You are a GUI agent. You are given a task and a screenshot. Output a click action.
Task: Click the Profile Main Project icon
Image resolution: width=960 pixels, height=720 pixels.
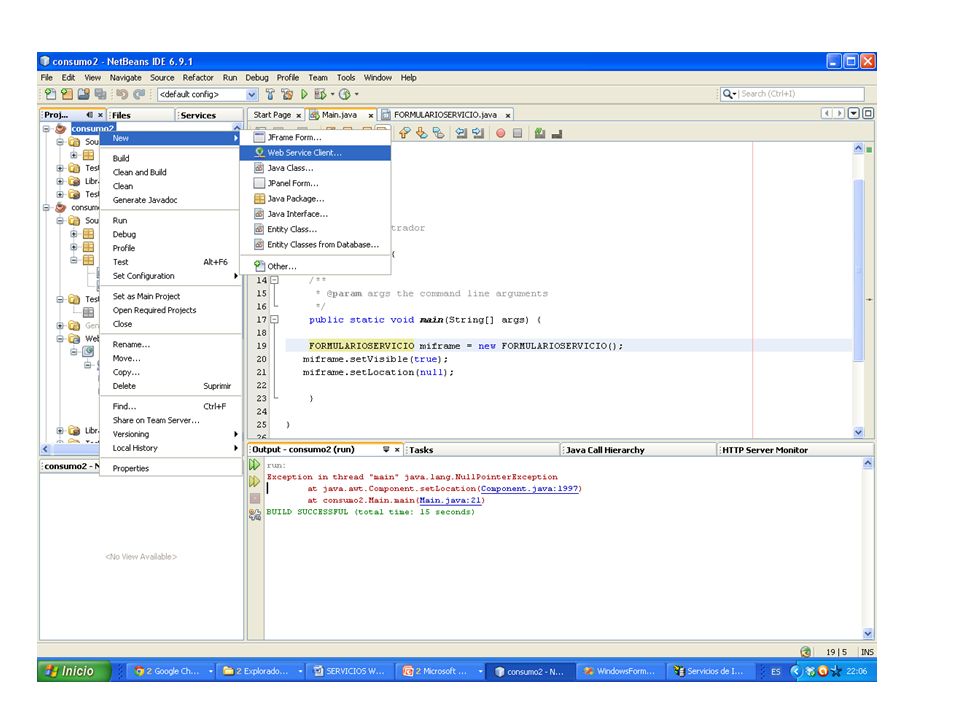pyautogui.click(x=345, y=94)
